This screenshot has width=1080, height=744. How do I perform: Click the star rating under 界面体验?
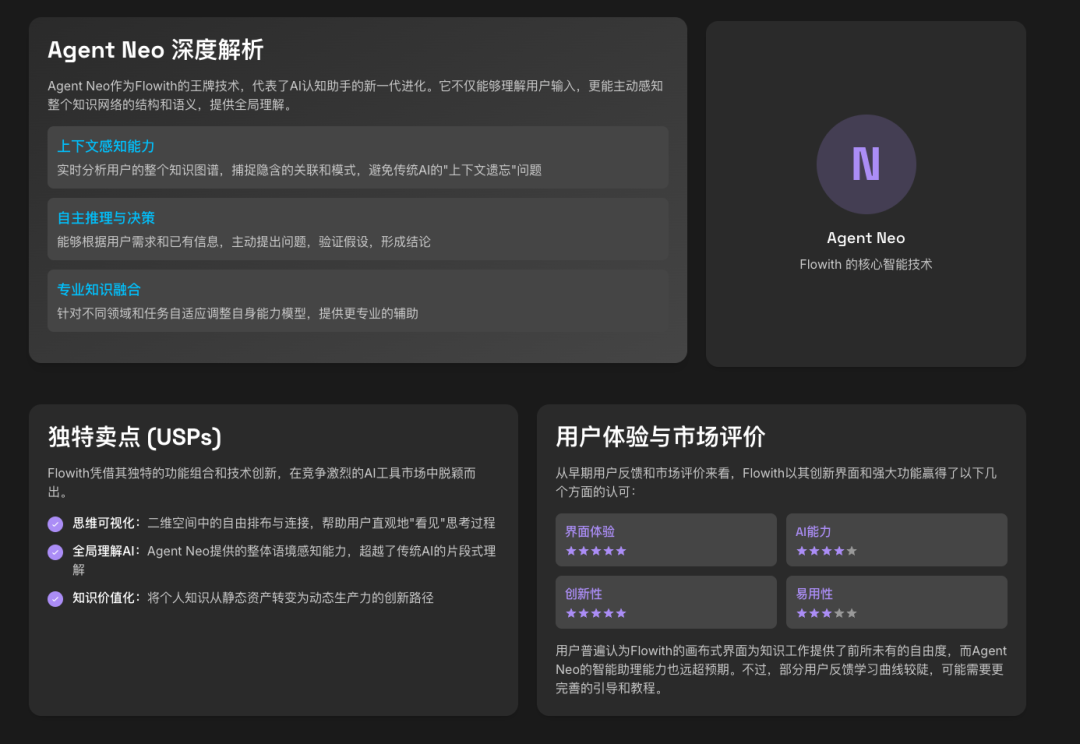pos(596,550)
